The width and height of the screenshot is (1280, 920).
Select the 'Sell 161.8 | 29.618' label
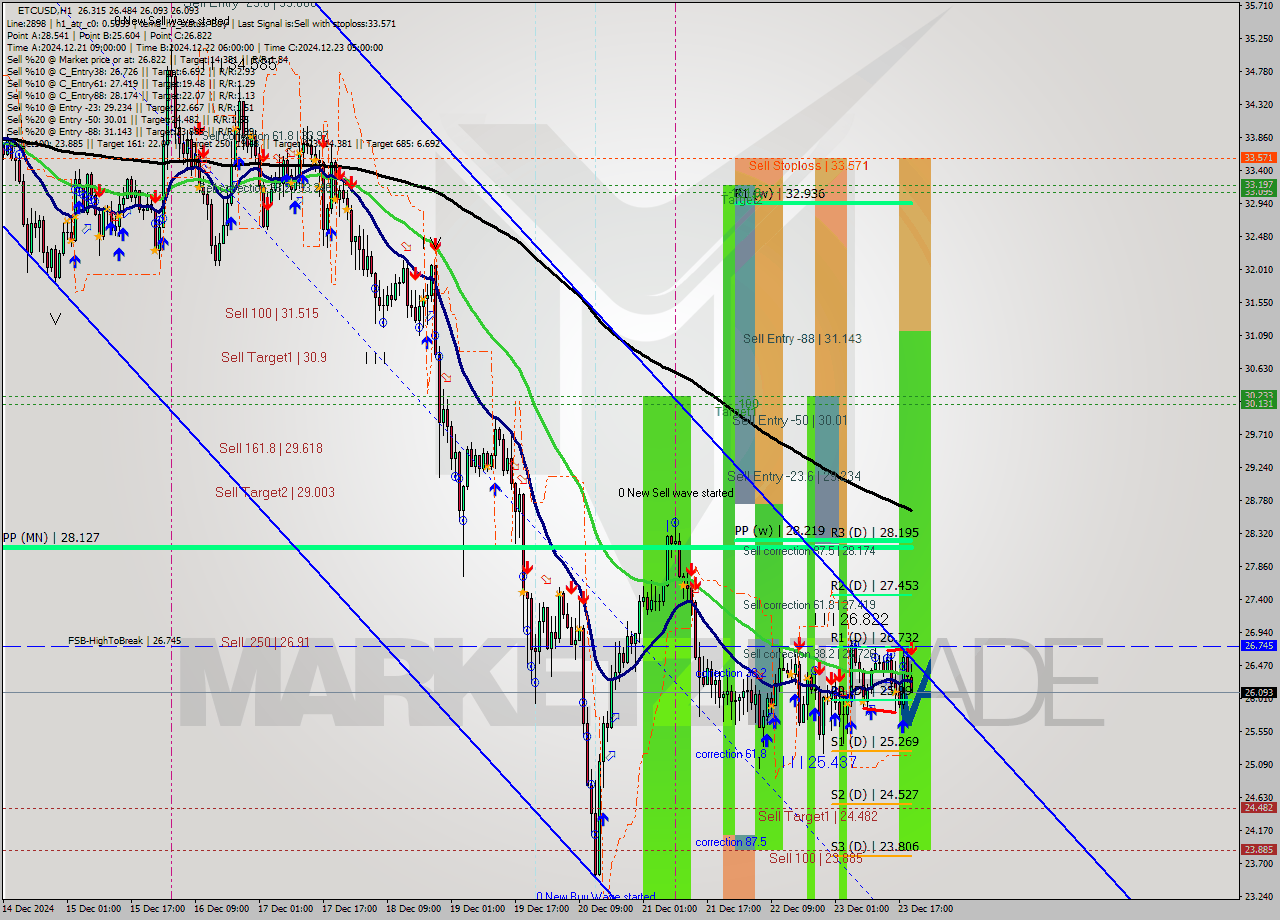(x=271, y=448)
